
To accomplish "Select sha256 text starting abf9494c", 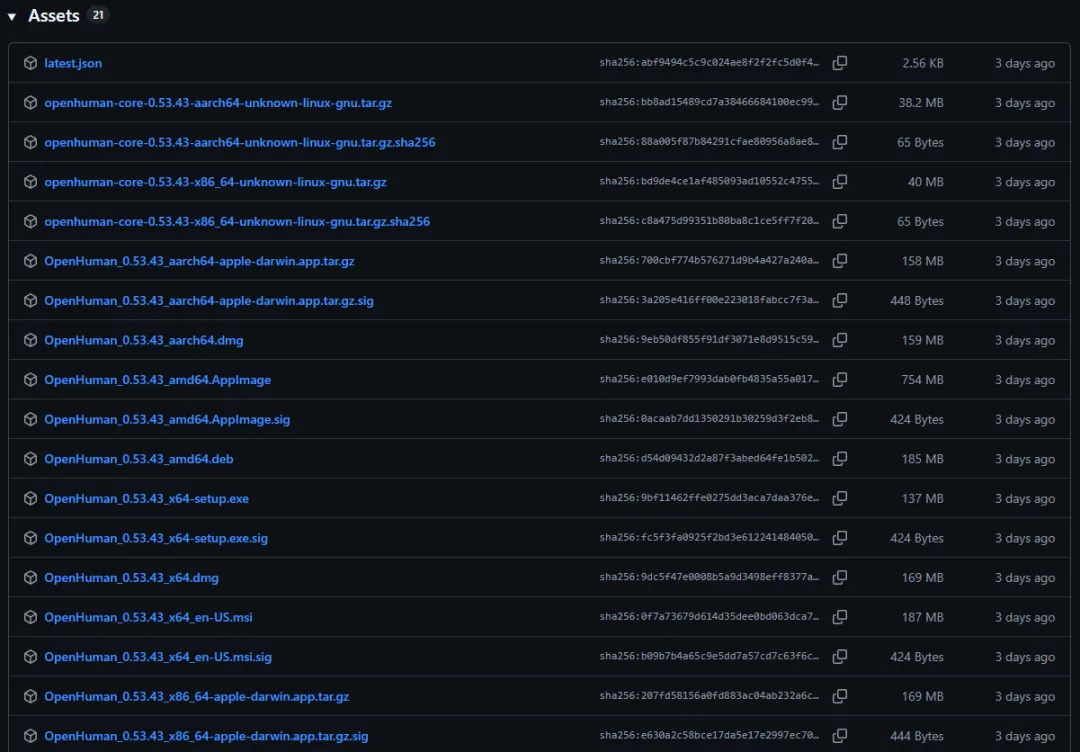I will [709, 63].
